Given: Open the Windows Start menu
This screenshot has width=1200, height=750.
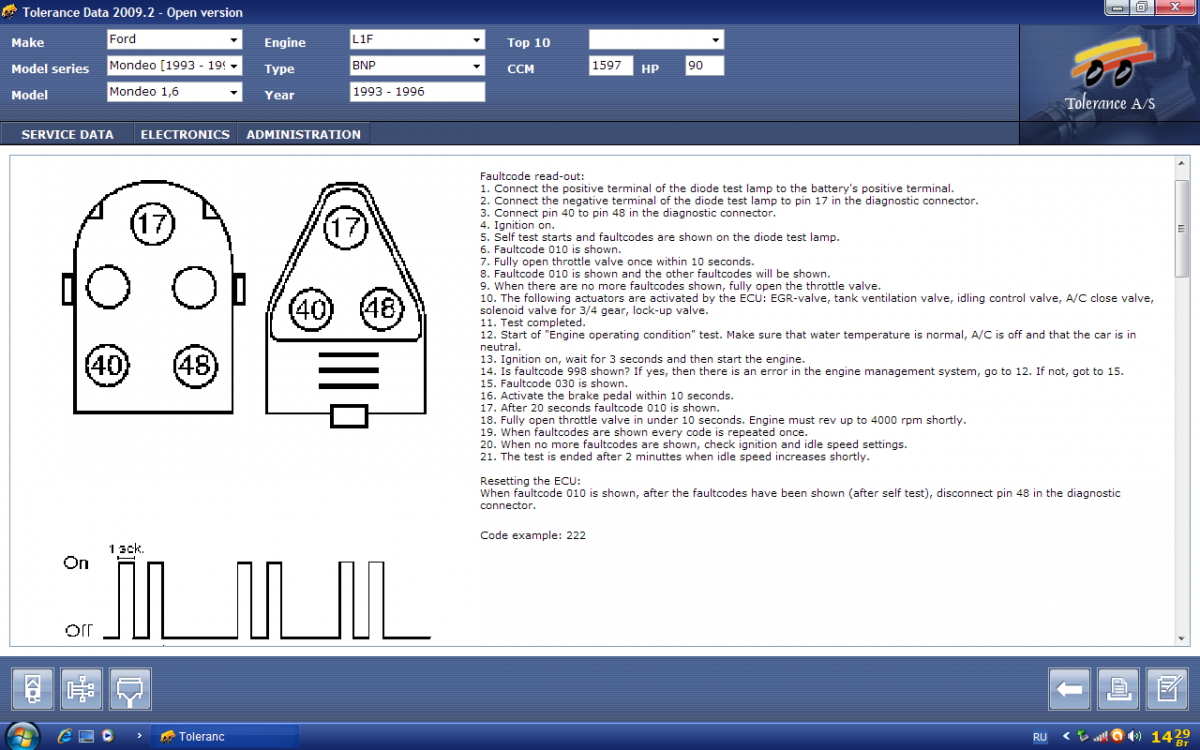Looking at the screenshot, I should 21,736.
